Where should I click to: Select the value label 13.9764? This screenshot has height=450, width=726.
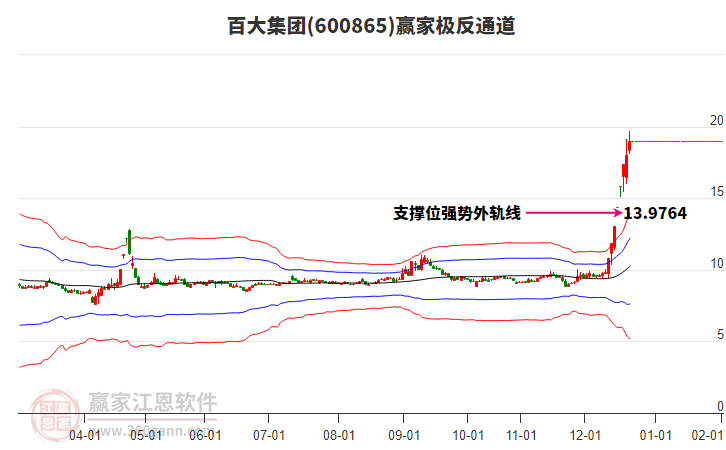point(655,213)
